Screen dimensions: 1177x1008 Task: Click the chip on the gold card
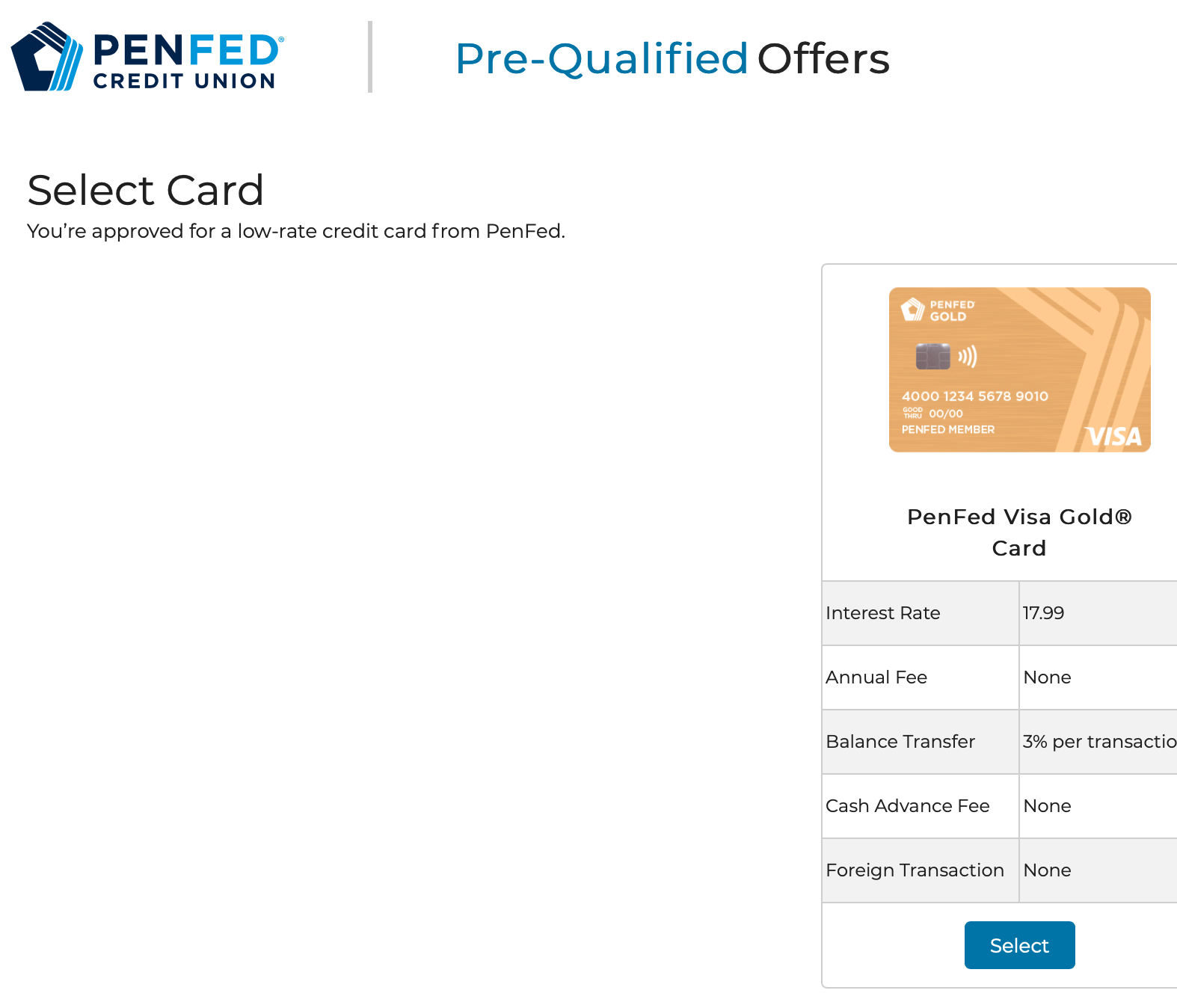point(932,357)
